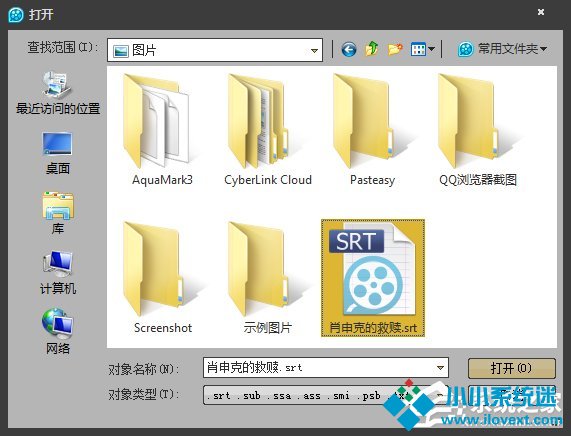Open the 常用文件夹 dropdown
The width and height of the screenshot is (571, 436).
(x=502, y=49)
